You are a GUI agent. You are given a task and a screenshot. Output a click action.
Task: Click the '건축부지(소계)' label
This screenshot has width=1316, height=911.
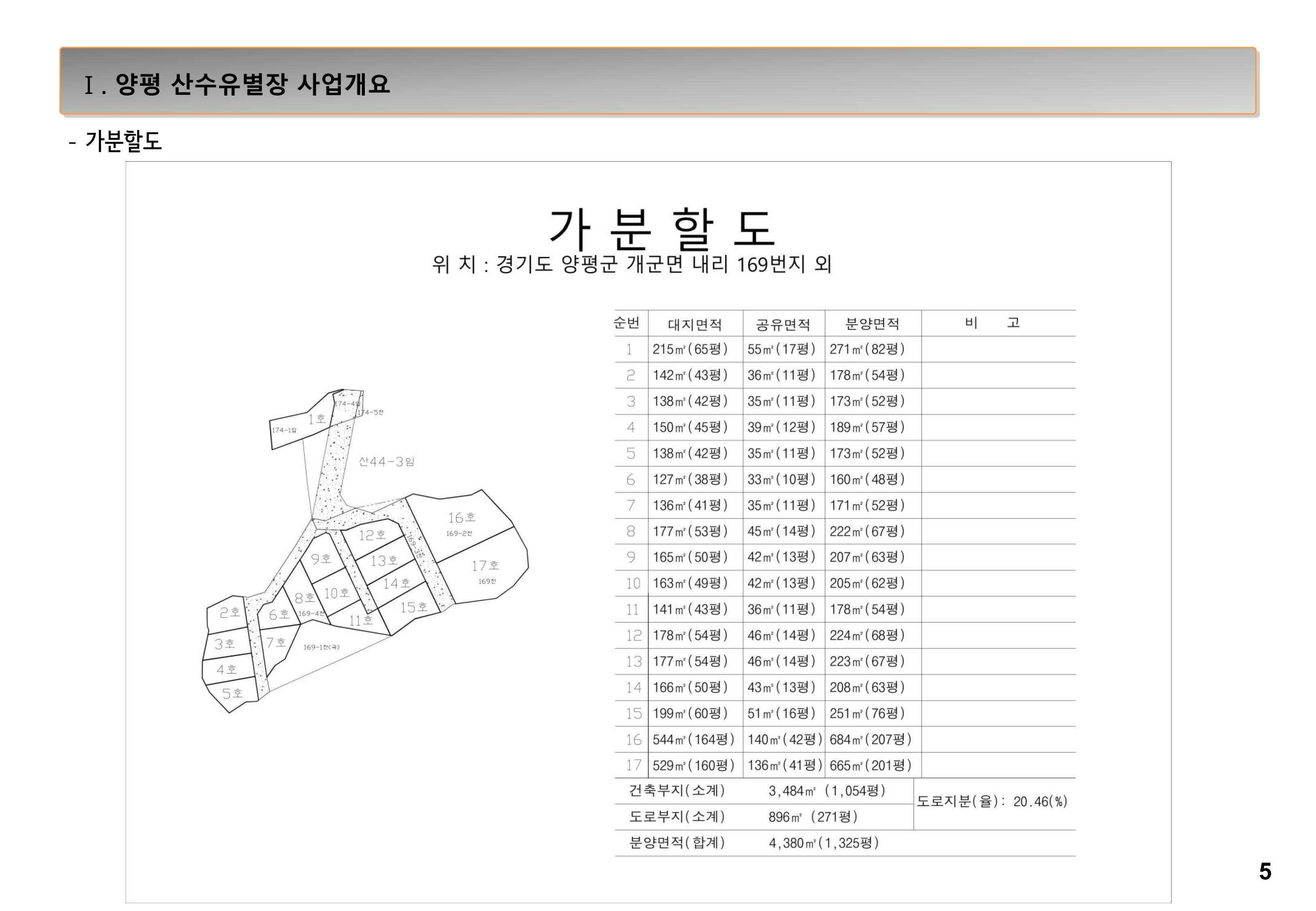pos(677,791)
